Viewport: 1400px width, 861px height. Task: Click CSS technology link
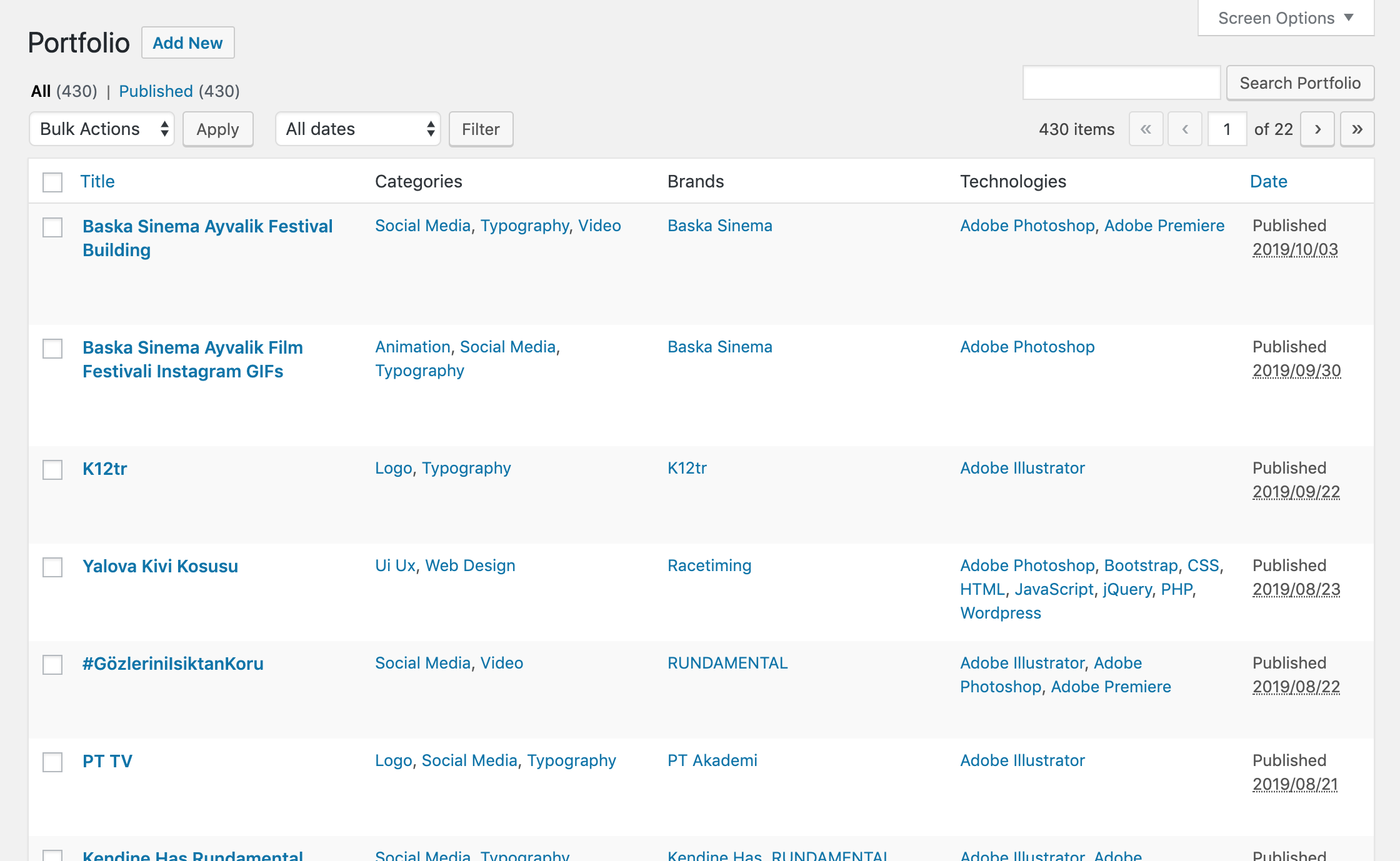point(1203,565)
